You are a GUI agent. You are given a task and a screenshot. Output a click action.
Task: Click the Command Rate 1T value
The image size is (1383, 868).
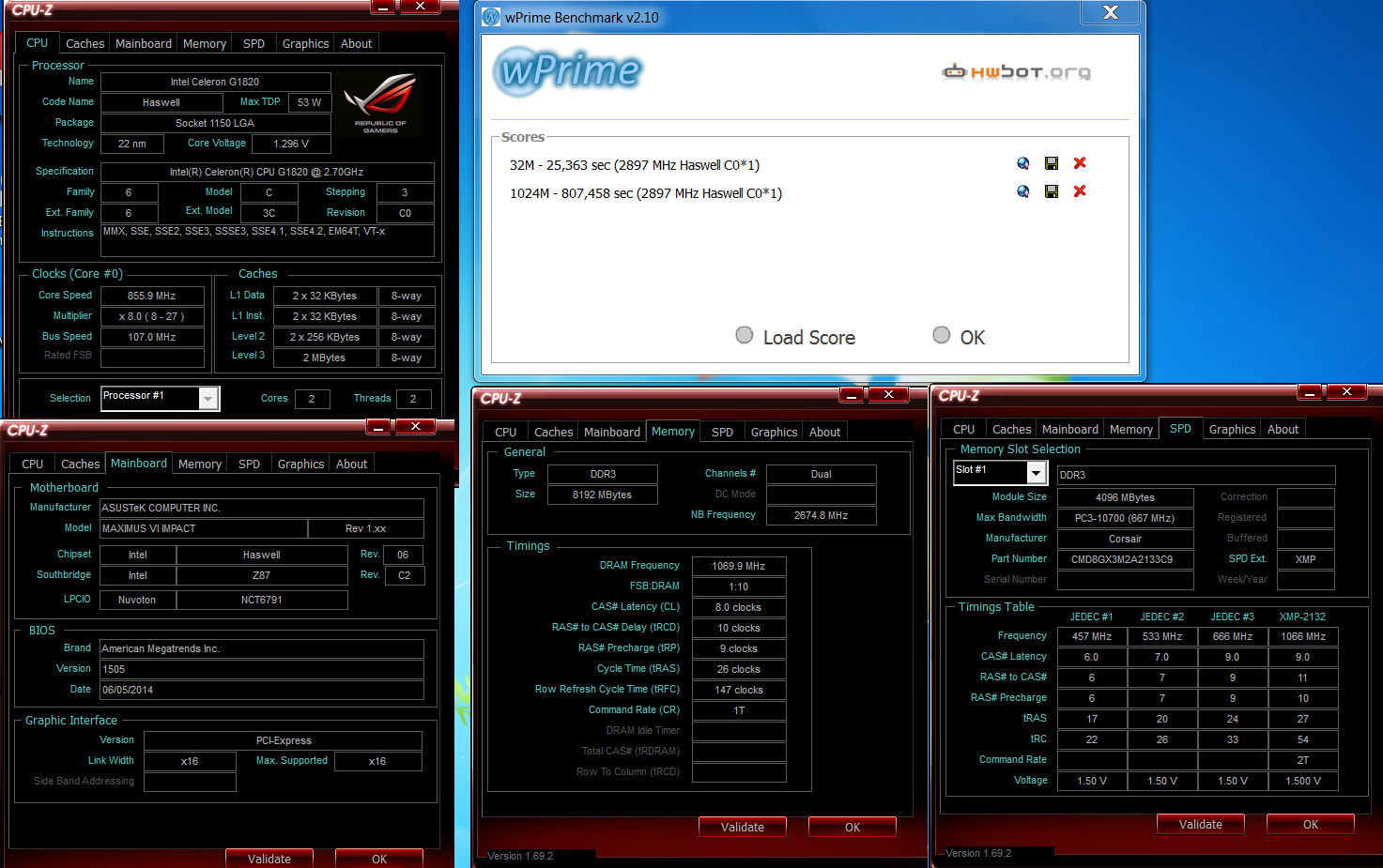coord(739,711)
